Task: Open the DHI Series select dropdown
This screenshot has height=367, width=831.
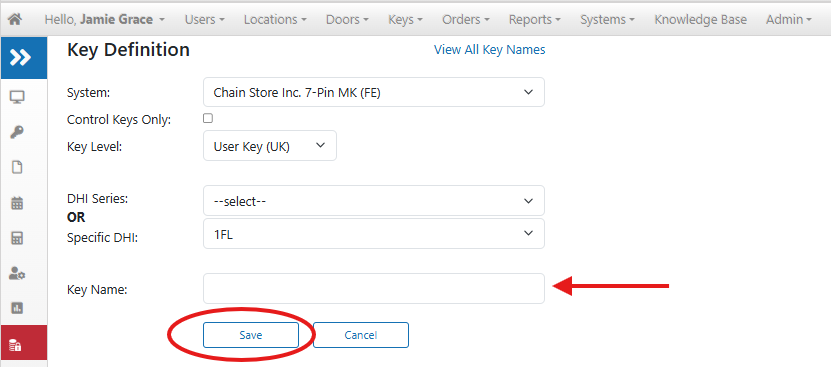Action: coord(374,200)
